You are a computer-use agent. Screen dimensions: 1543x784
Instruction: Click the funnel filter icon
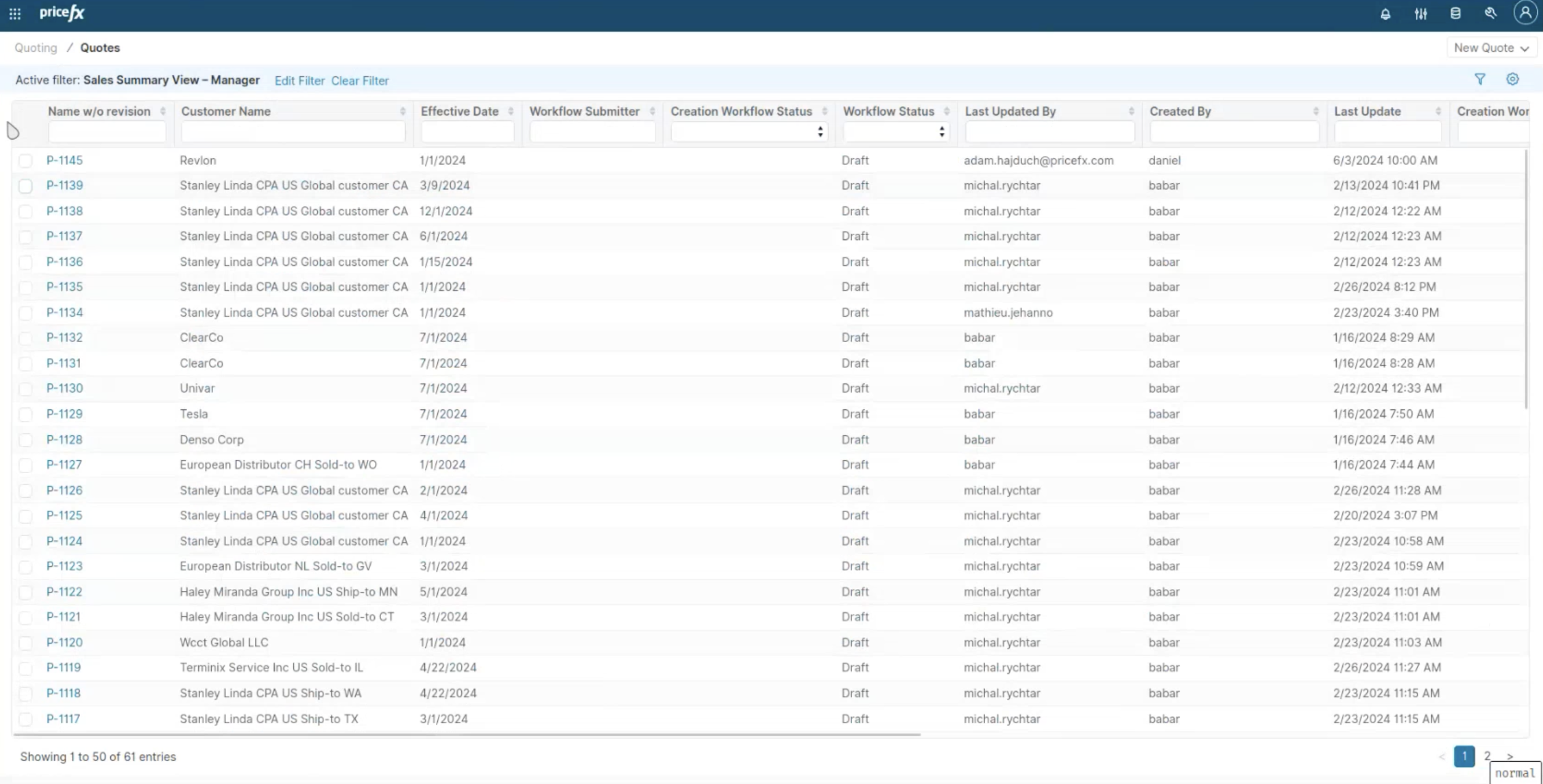coord(1480,79)
